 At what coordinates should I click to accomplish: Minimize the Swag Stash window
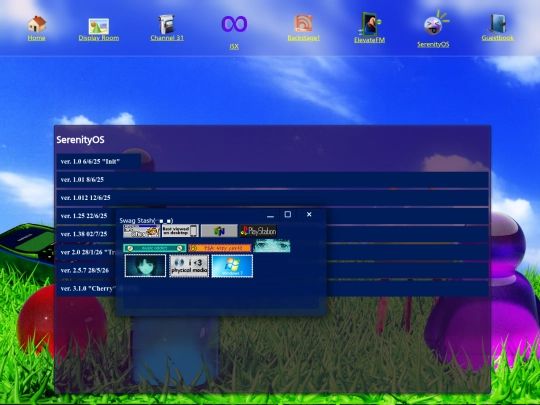[x=270, y=215]
